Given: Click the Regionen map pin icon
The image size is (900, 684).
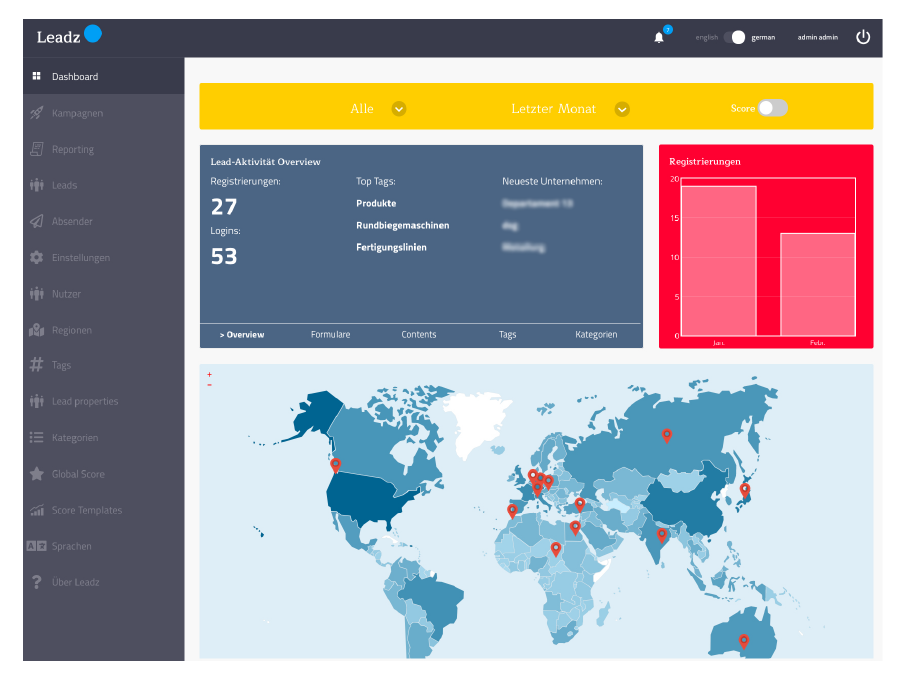Looking at the screenshot, I should coord(37,330).
